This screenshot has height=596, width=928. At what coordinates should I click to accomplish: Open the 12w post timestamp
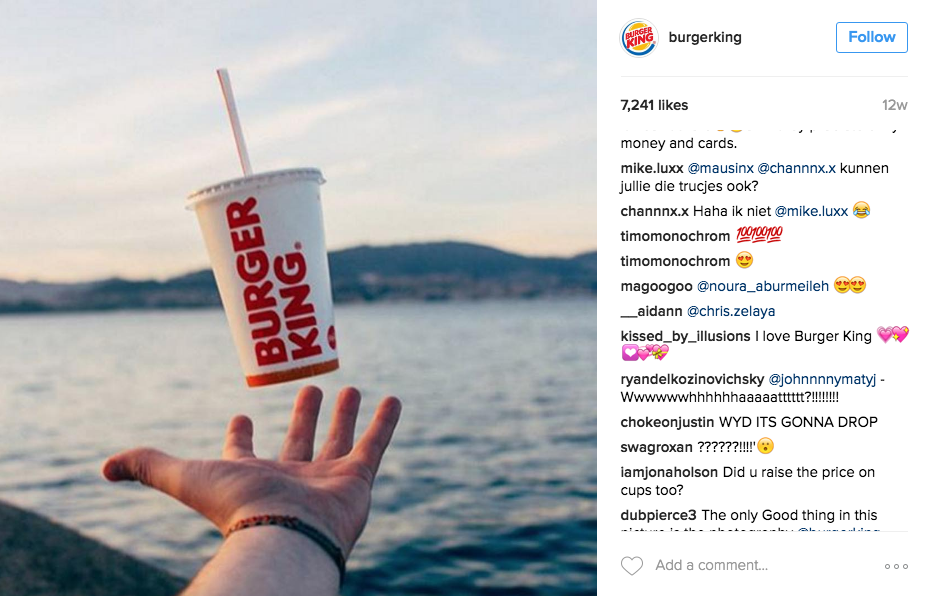(x=894, y=105)
